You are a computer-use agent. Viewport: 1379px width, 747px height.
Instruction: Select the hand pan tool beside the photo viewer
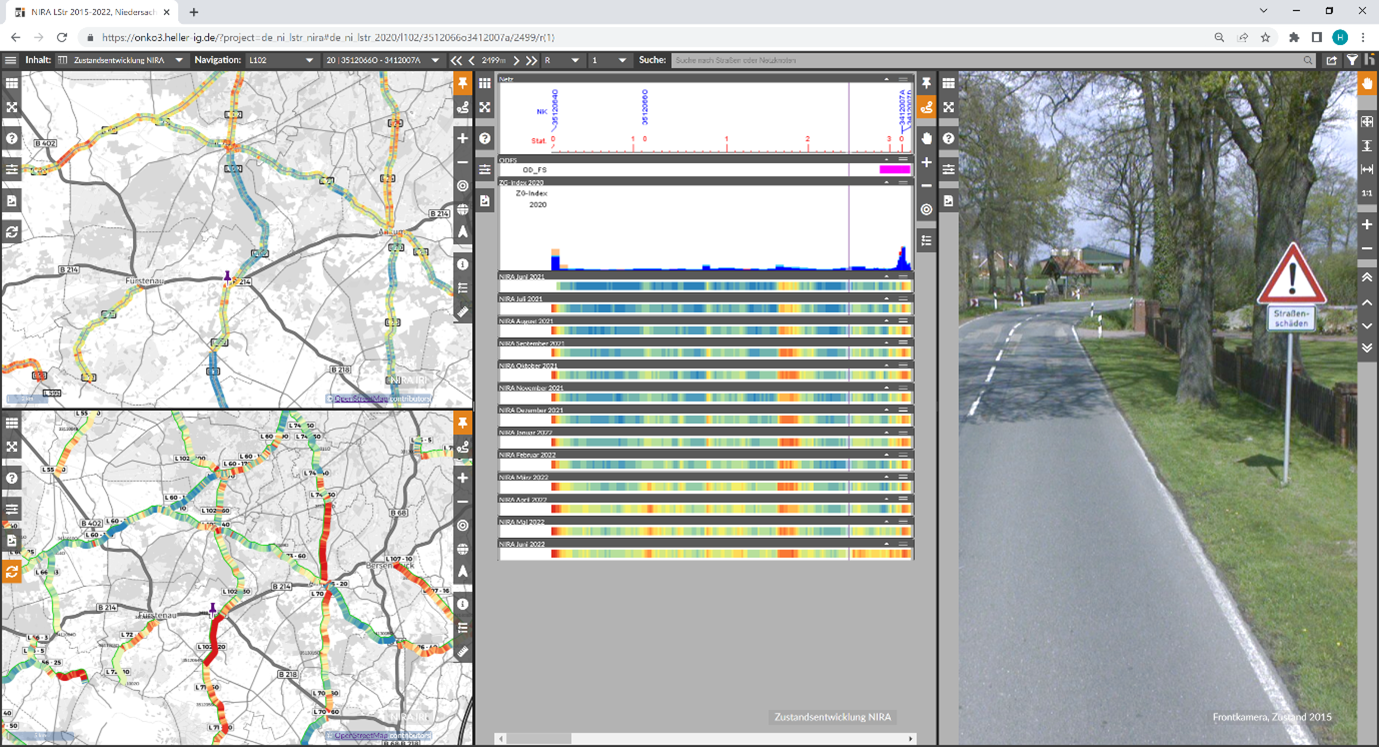[1367, 84]
